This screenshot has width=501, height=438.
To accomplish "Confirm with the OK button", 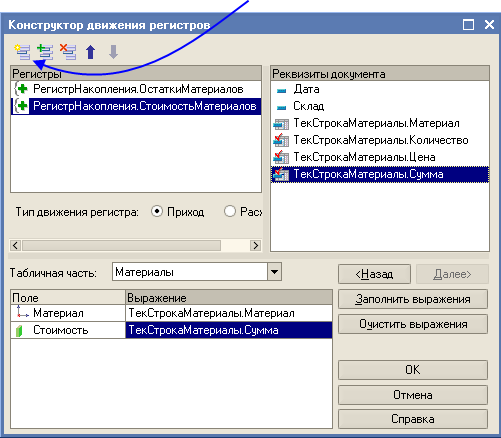I will click(413, 370).
